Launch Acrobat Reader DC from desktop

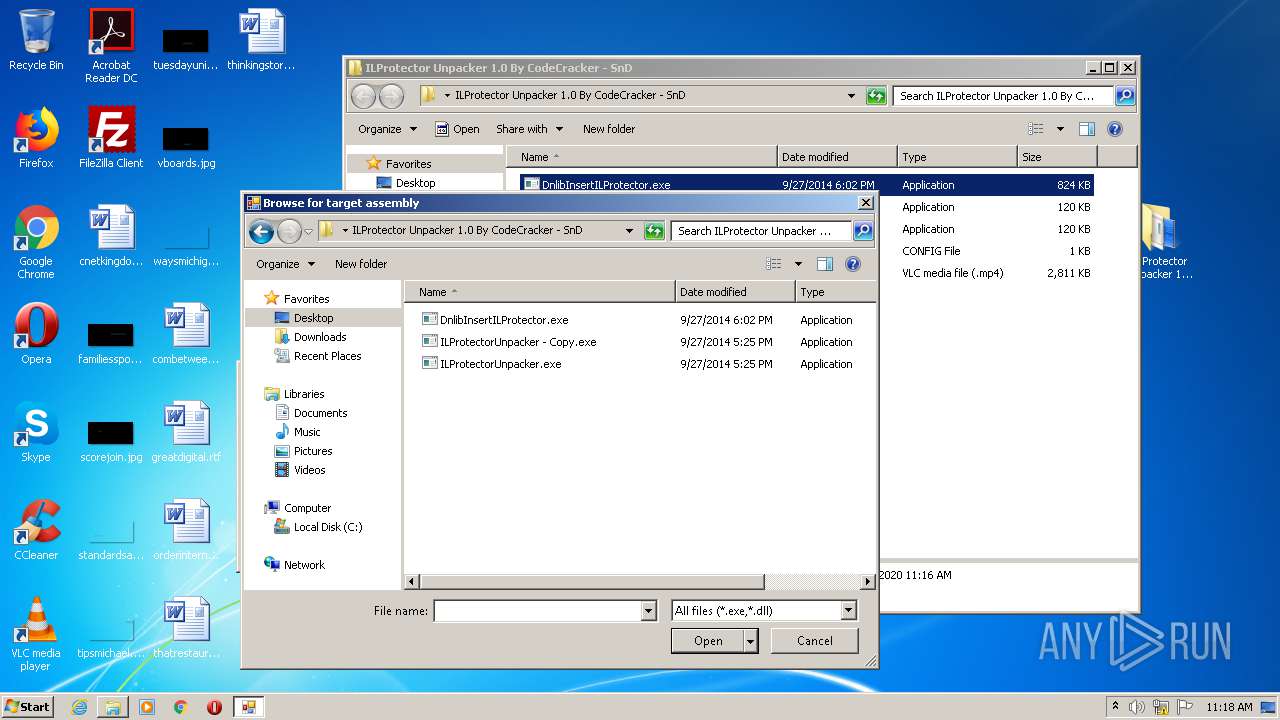click(x=111, y=45)
